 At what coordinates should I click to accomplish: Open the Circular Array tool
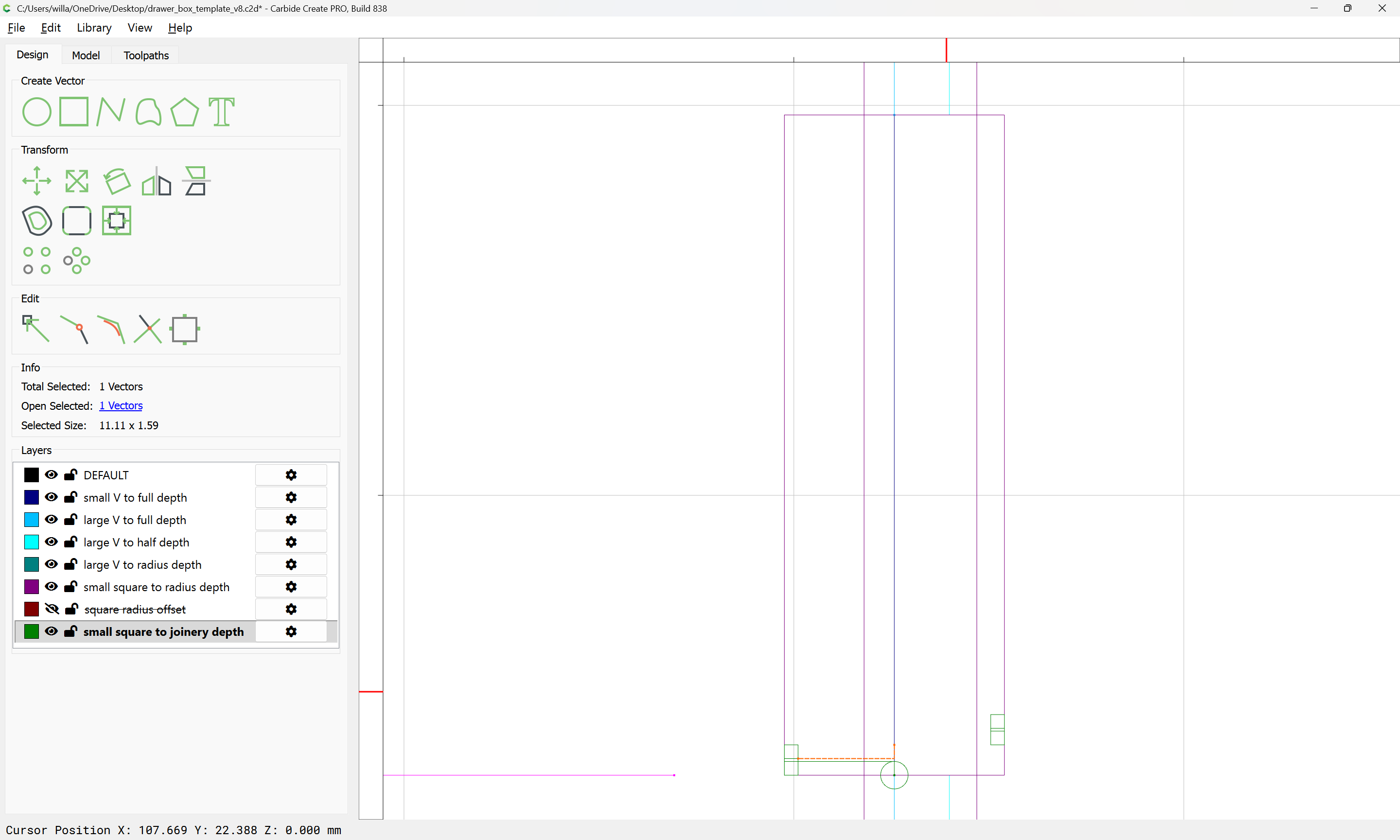pyautogui.click(x=76, y=261)
